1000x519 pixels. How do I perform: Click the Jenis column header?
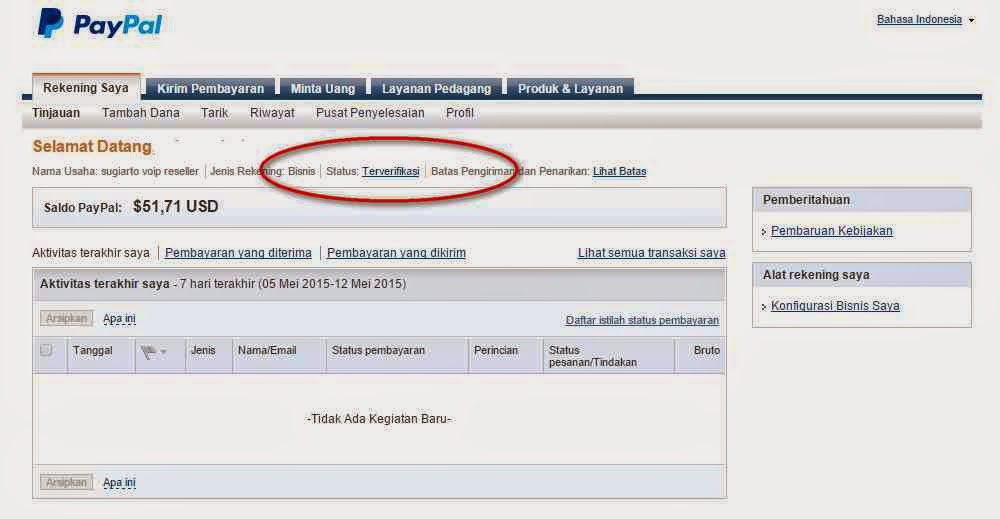point(203,350)
